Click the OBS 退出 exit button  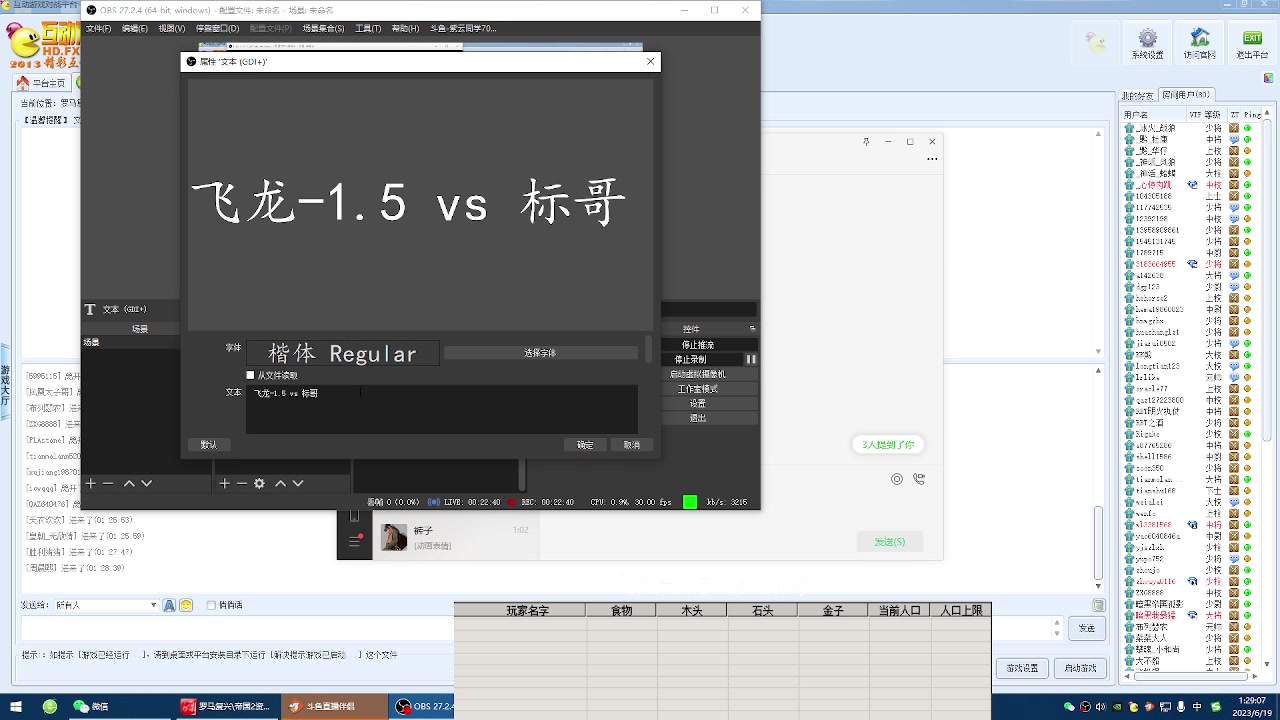pyautogui.click(x=698, y=418)
